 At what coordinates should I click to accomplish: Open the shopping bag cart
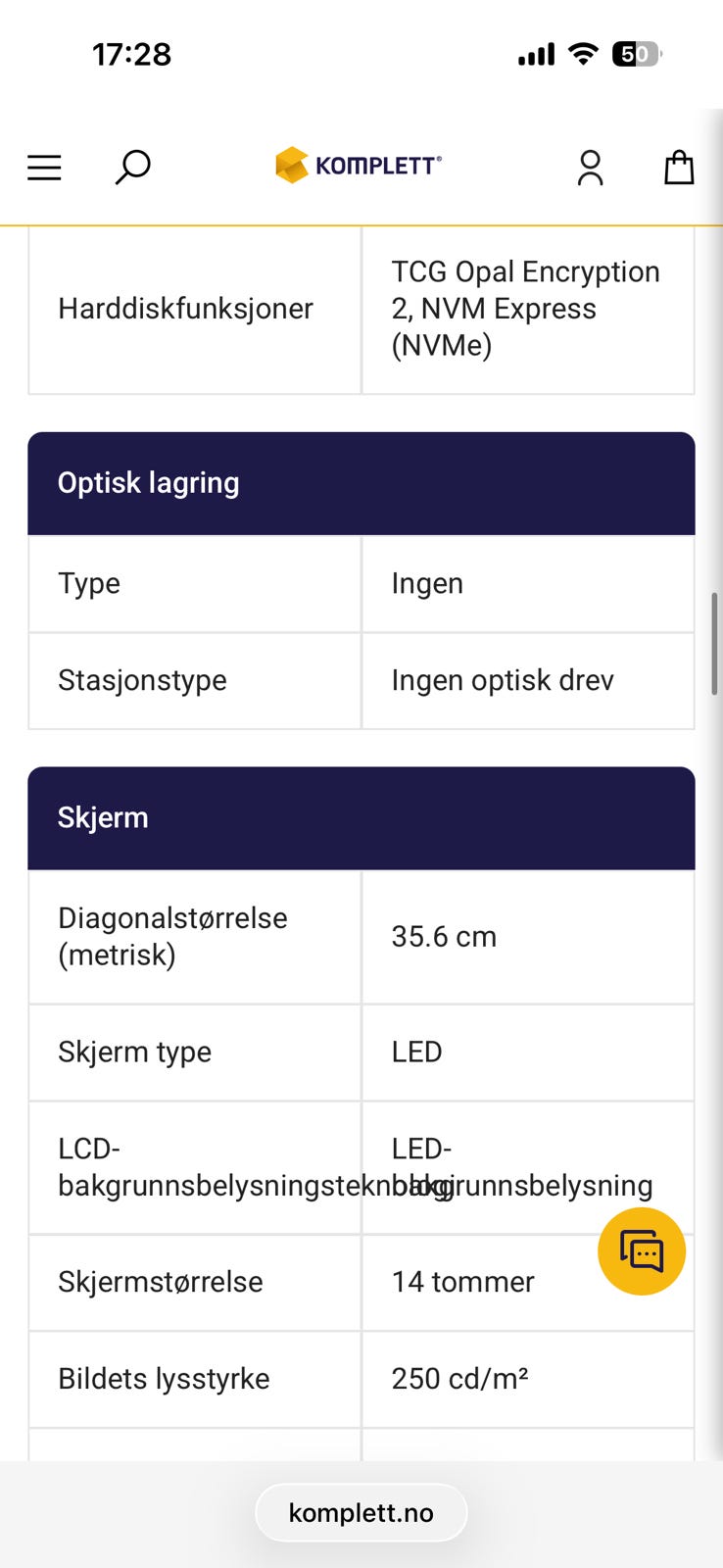(679, 168)
